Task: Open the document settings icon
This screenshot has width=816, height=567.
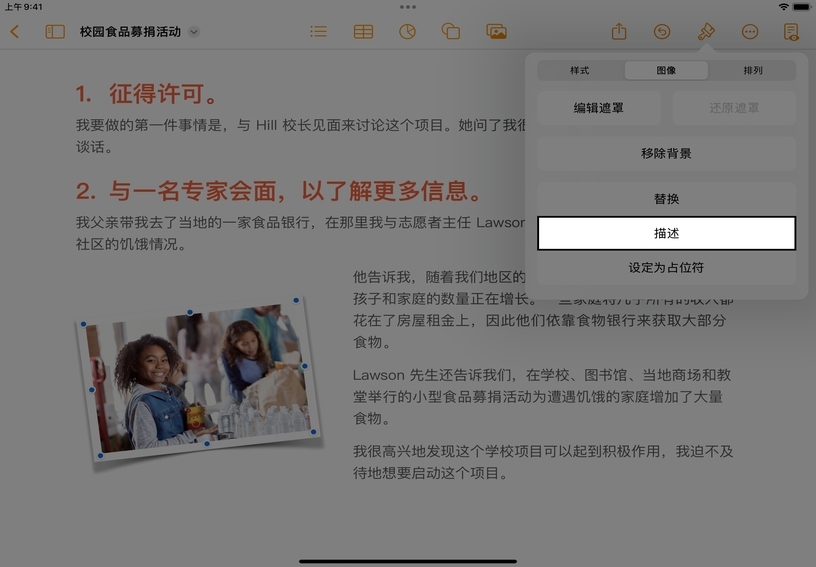Action: click(792, 32)
